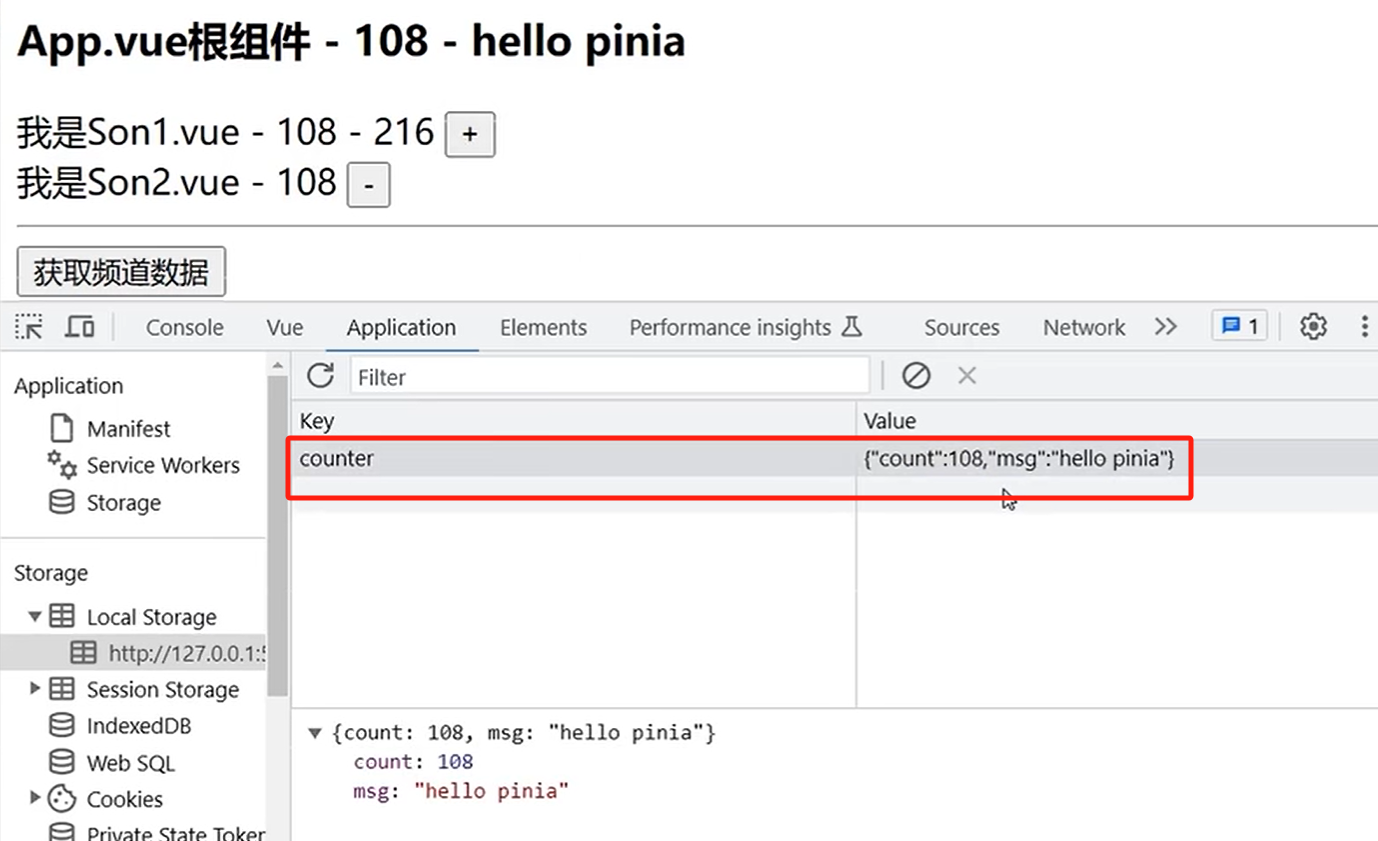Switch to the Network tab

pos(1084,327)
